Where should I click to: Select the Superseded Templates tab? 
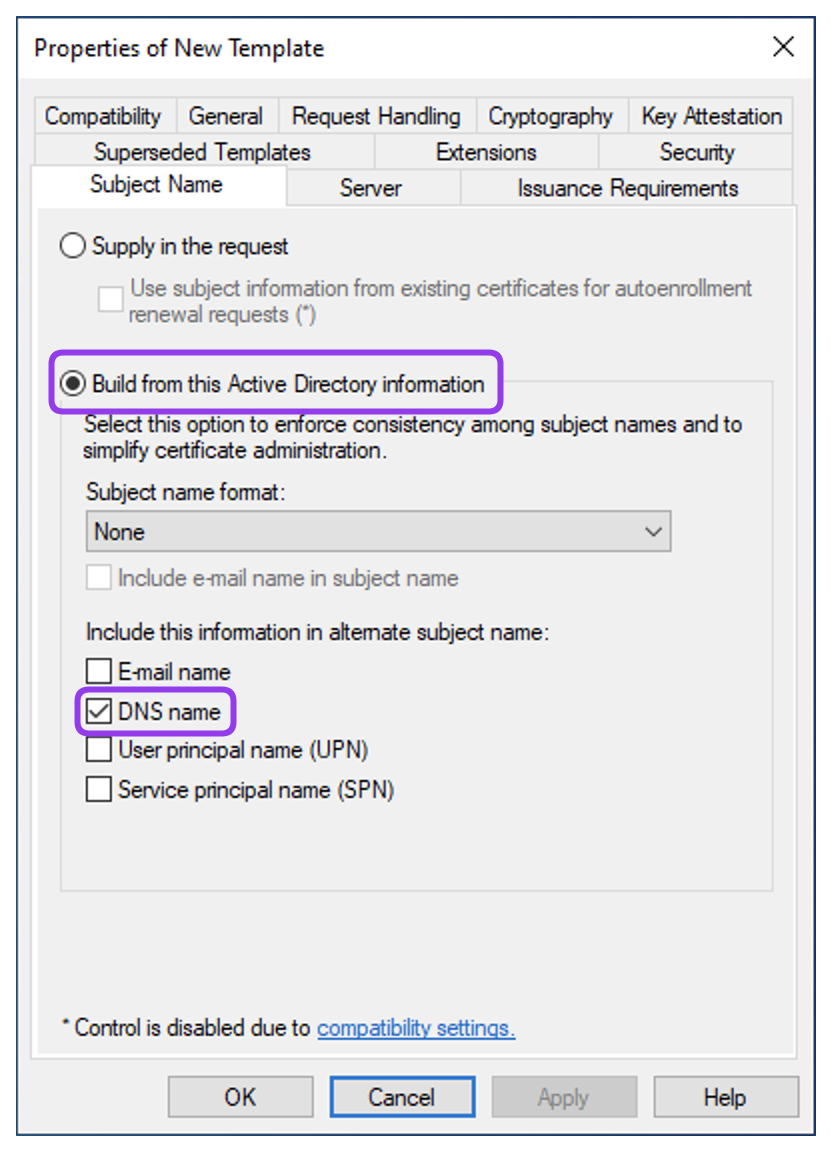tap(203, 152)
